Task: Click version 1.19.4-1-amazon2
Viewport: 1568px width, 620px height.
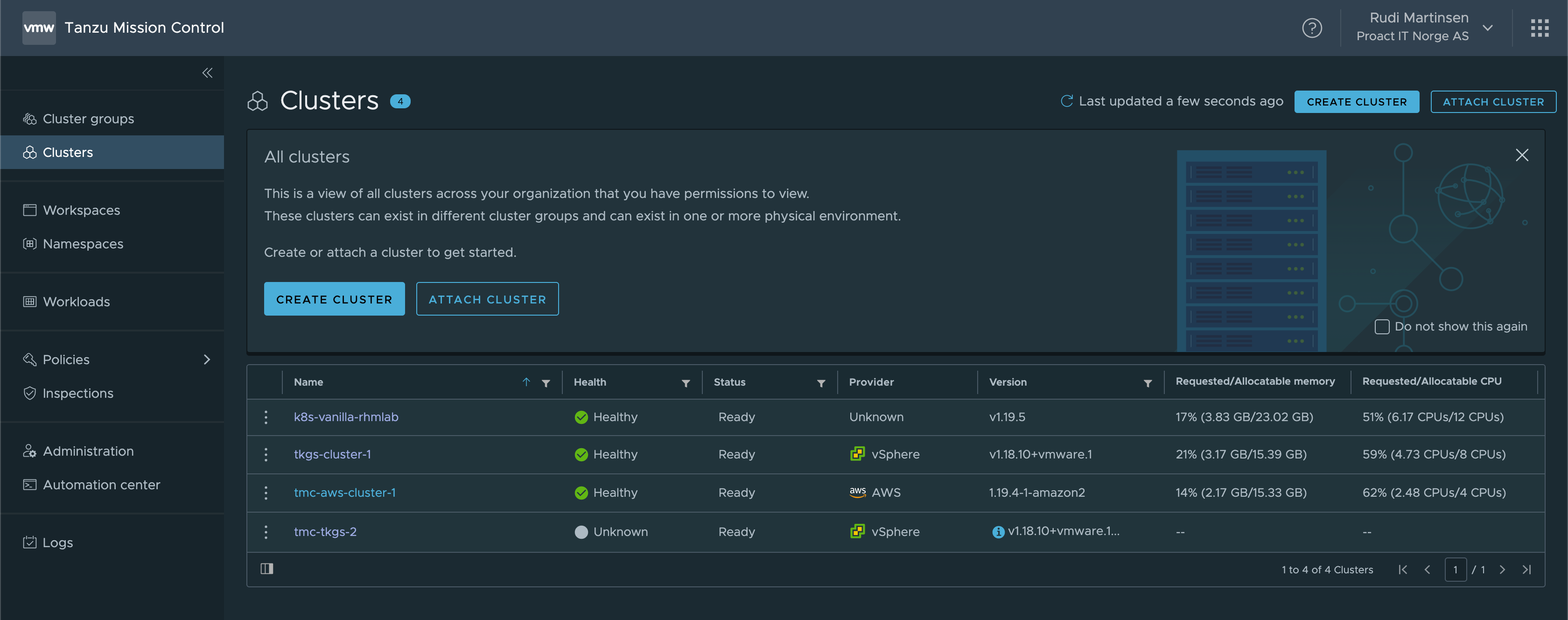Action: tap(1036, 493)
